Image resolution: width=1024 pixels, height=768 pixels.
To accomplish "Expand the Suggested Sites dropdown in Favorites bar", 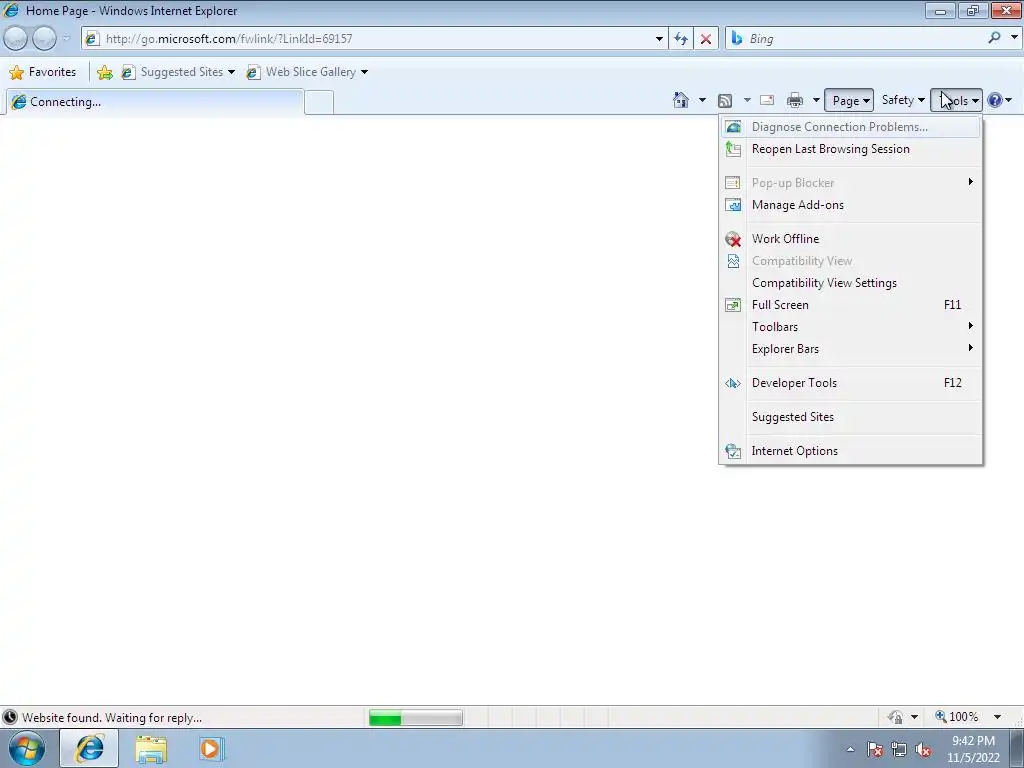I will (x=231, y=72).
